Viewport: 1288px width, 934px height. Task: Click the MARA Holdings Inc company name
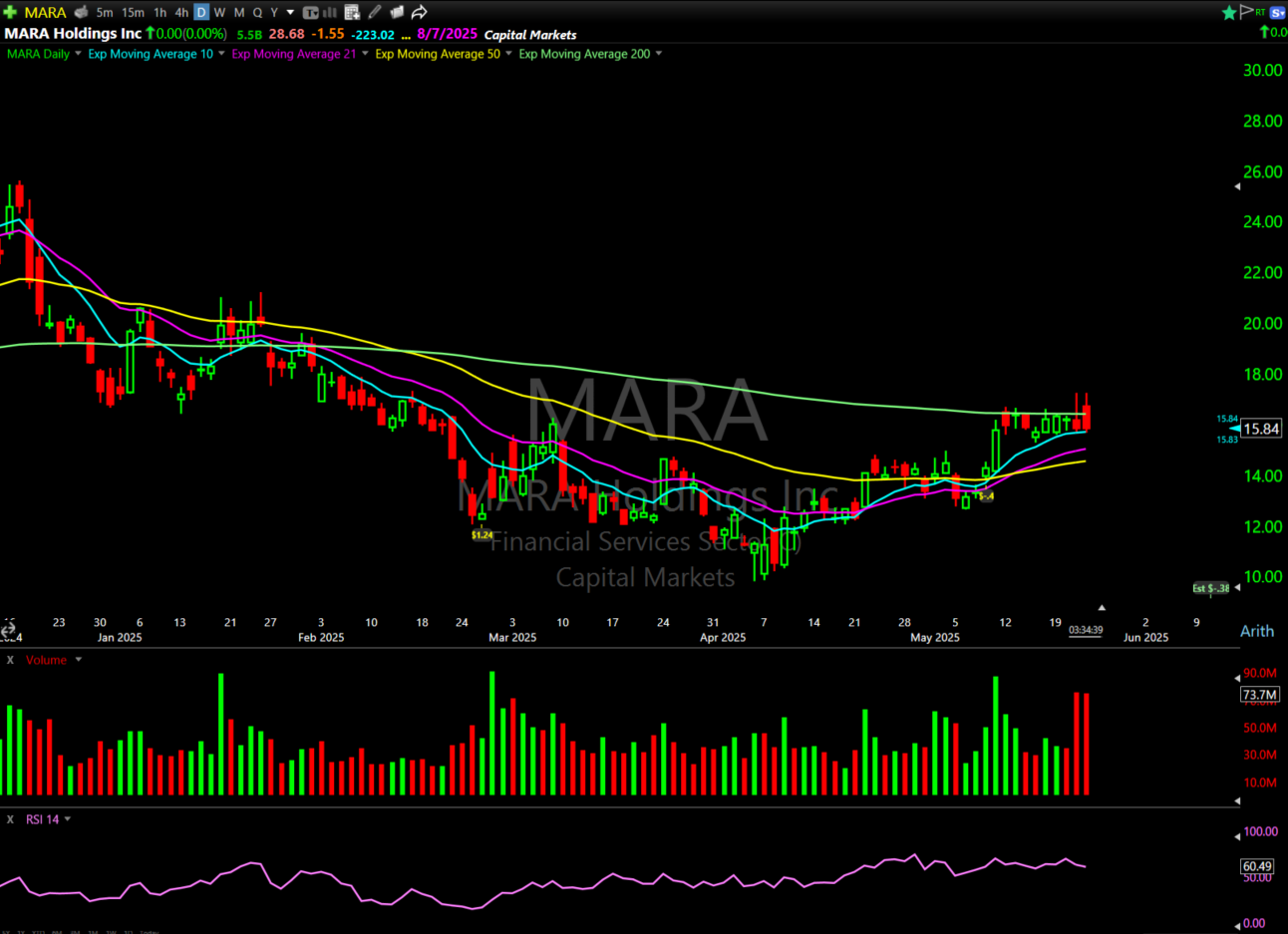pos(73,34)
